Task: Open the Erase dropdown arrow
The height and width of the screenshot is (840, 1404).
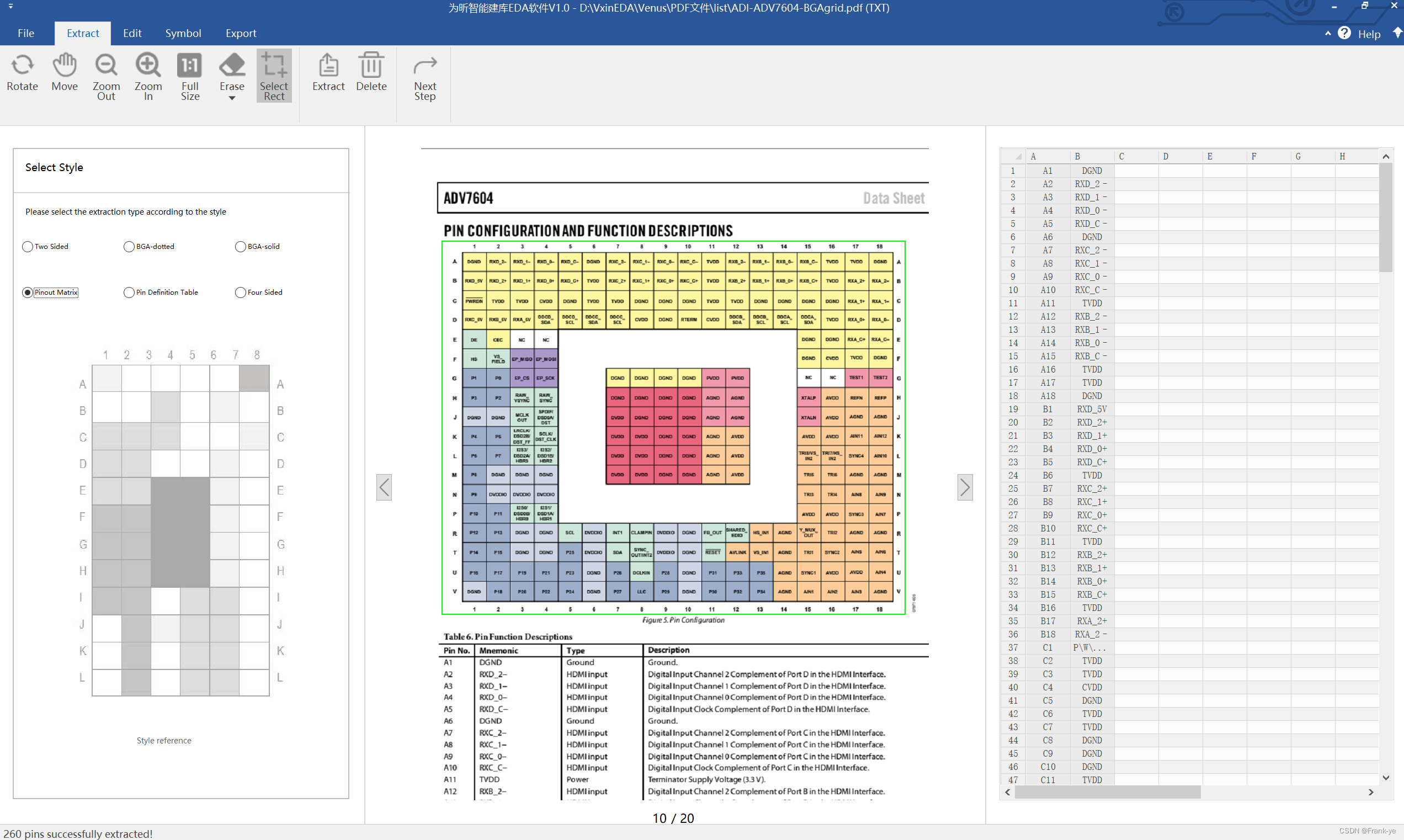Action: [232, 98]
